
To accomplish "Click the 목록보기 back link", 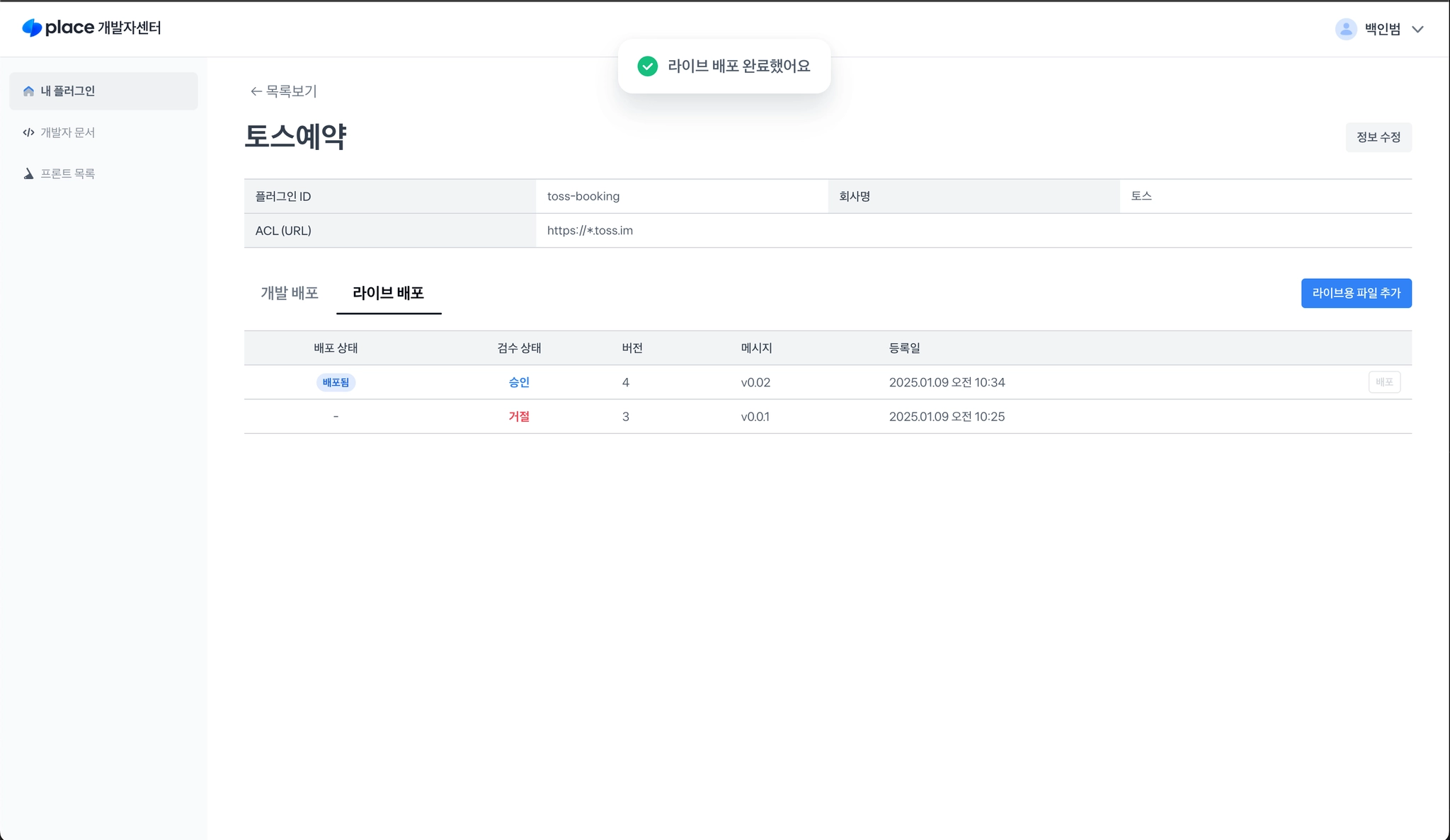I will tap(291, 91).
